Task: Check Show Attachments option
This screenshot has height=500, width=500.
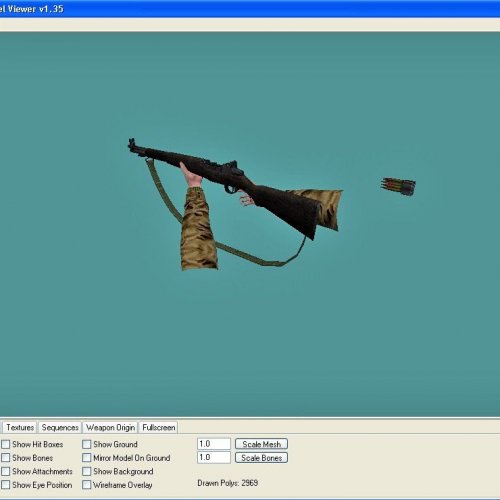Action: [6, 471]
